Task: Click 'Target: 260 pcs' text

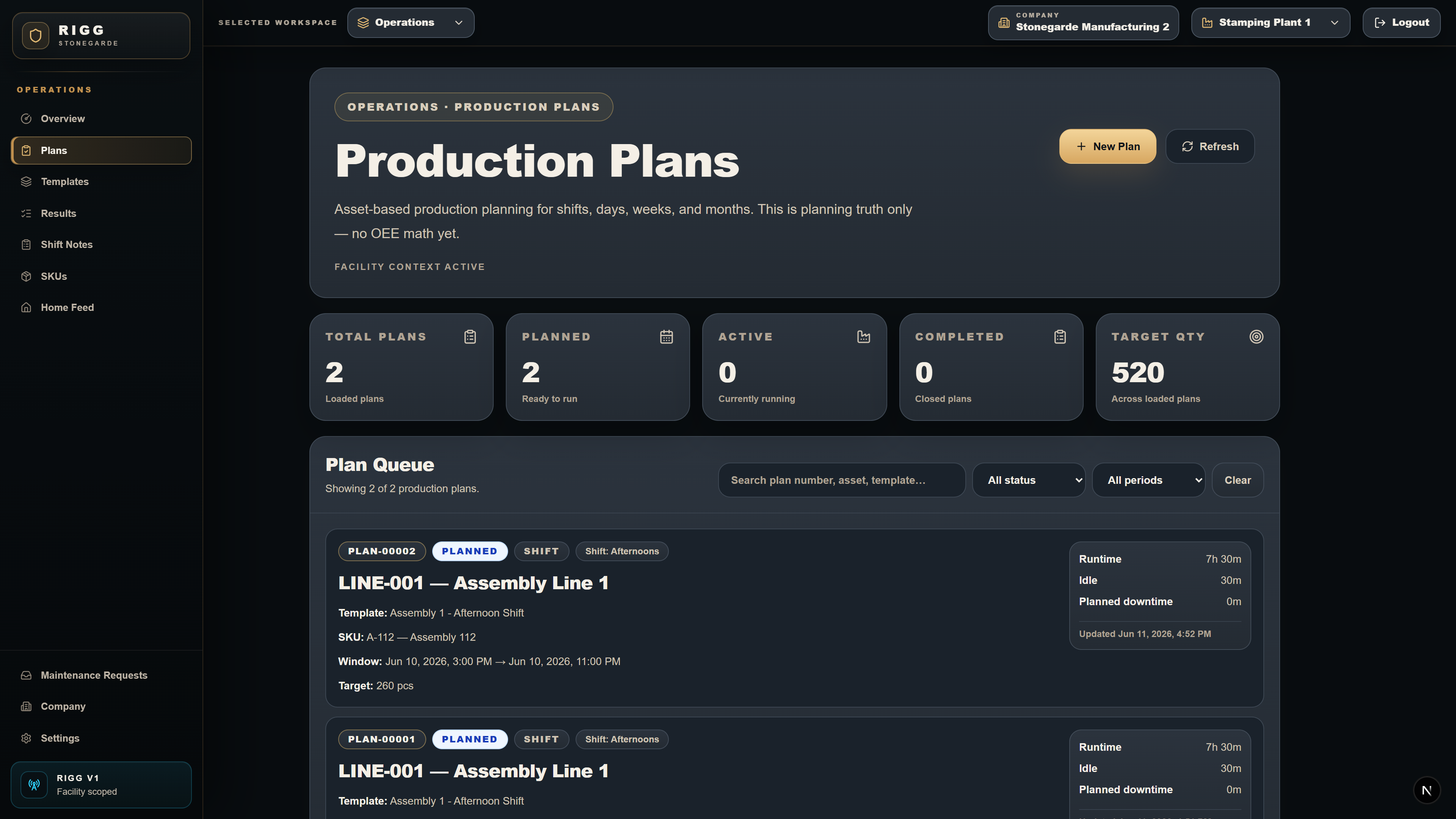Action: click(x=376, y=686)
